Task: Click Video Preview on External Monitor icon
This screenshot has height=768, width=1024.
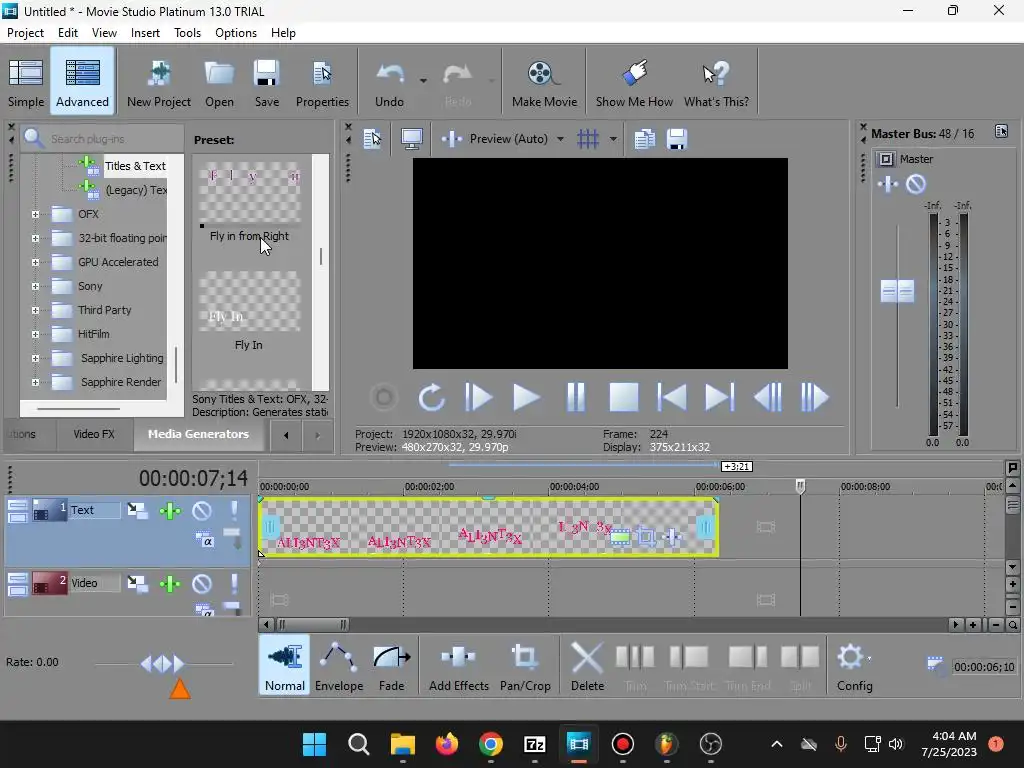Action: coord(411,138)
